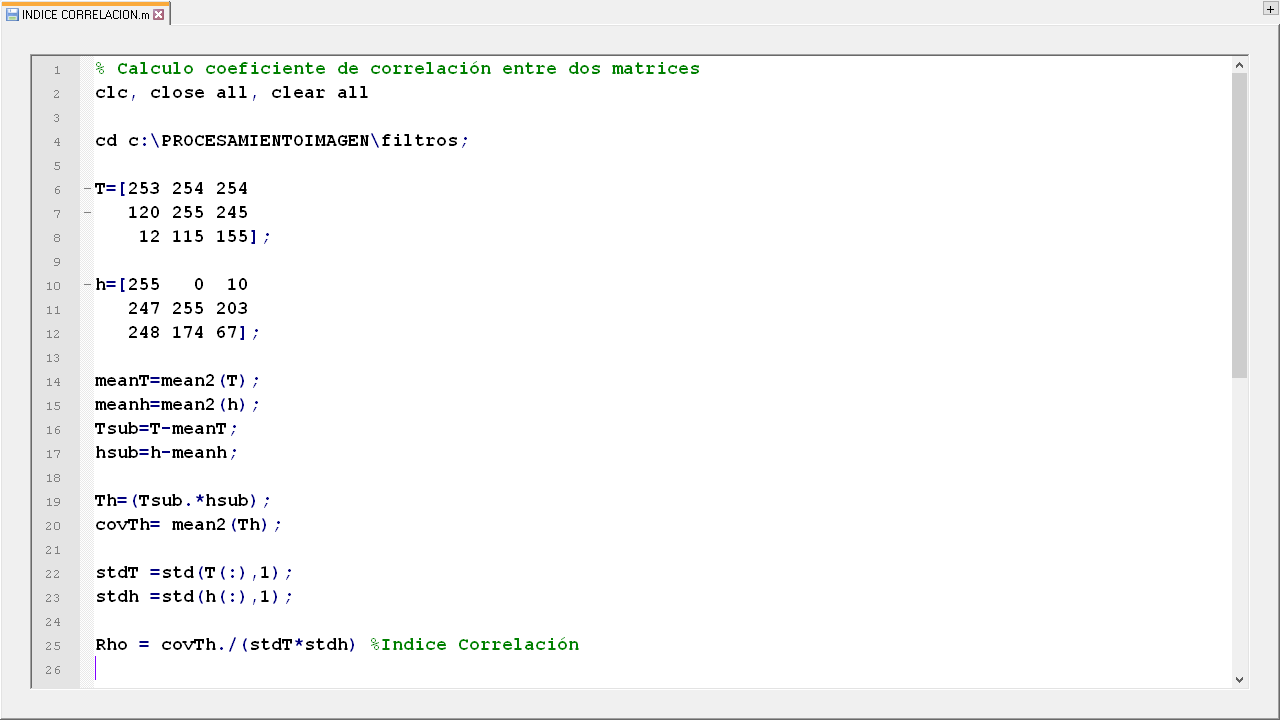This screenshot has height=720, width=1280.
Task: Click line number 25 in the gutter
Action: pyautogui.click(x=53, y=646)
